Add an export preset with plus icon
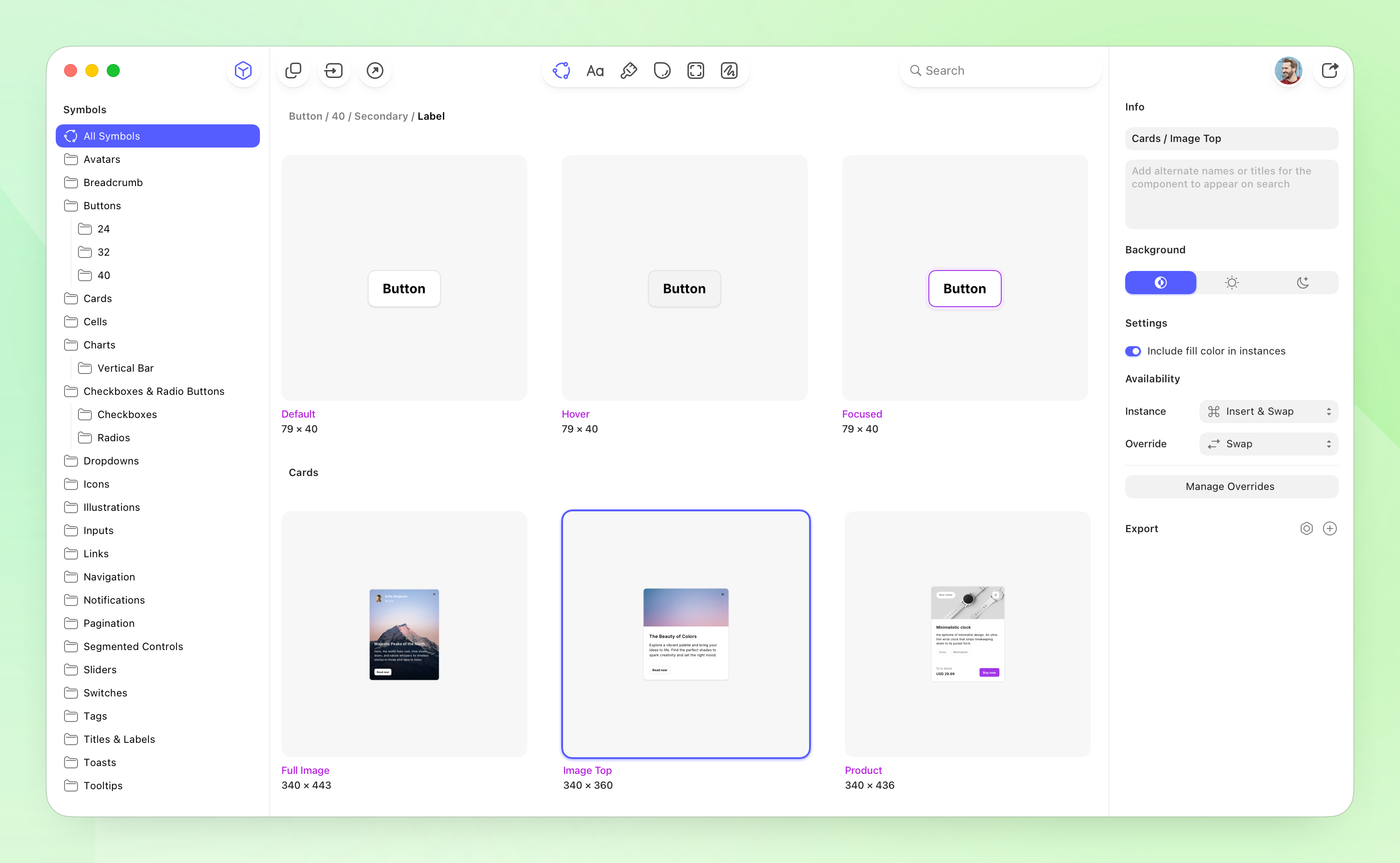The width and height of the screenshot is (1400, 863). 1330,528
